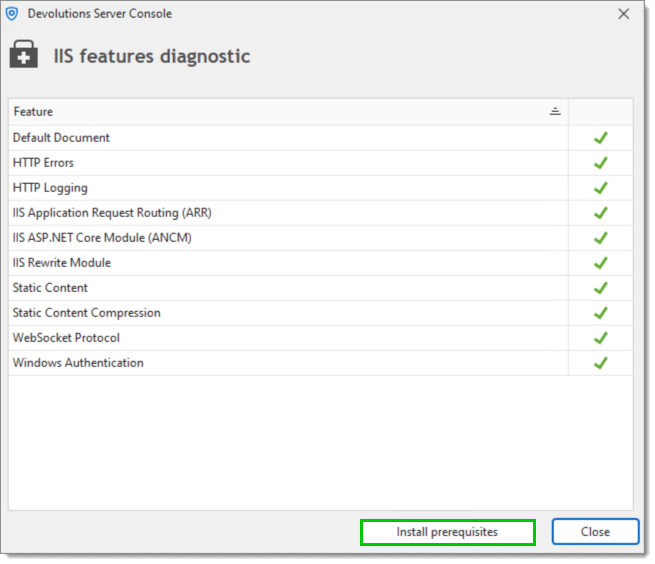Click the checkmark next to Static Content
655x564 pixels.
[601, 288]
